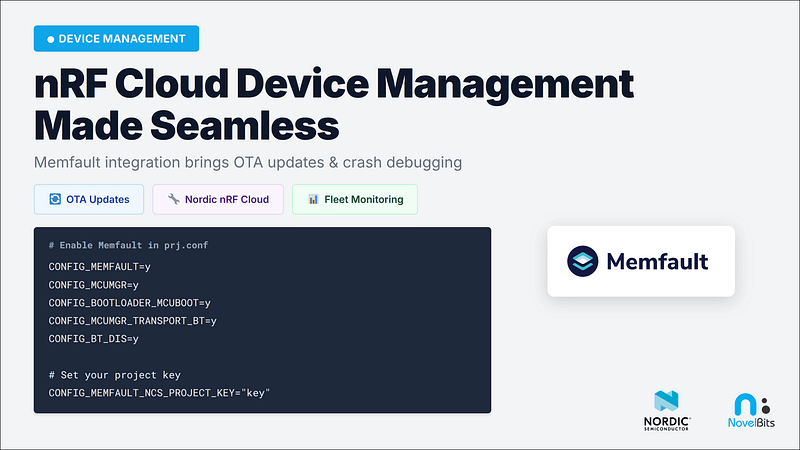Click the OTA Updates pill text

click(98, 199)
